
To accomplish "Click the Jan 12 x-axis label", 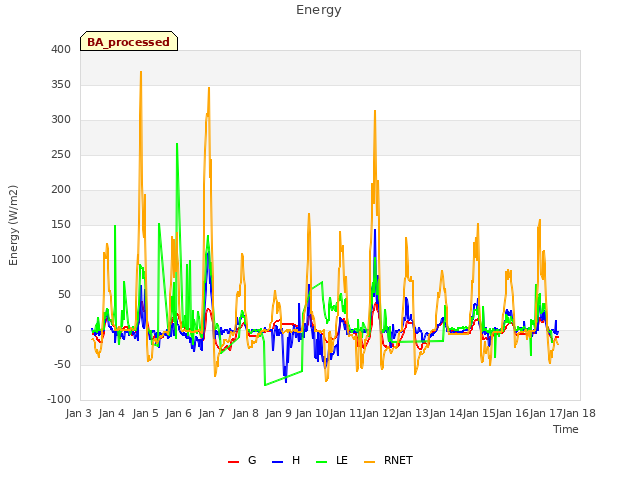I will (x=379, y=413).
